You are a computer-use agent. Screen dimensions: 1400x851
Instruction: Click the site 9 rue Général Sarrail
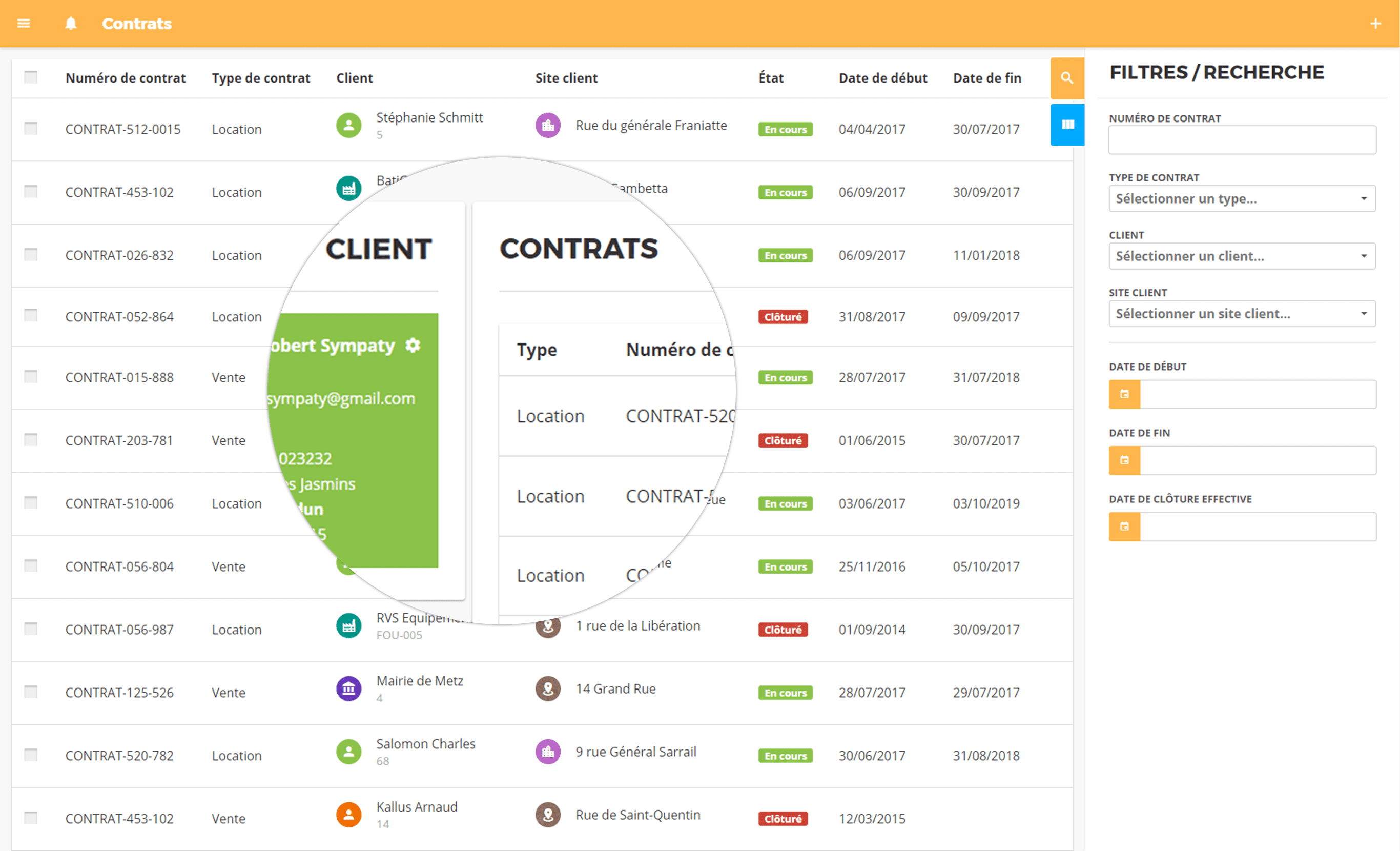[635, 752]
